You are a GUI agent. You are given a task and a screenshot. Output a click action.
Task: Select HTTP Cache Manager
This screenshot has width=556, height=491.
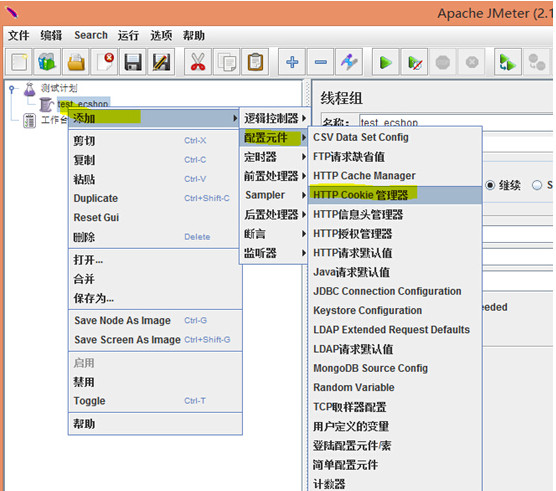[x=395, y=176]
